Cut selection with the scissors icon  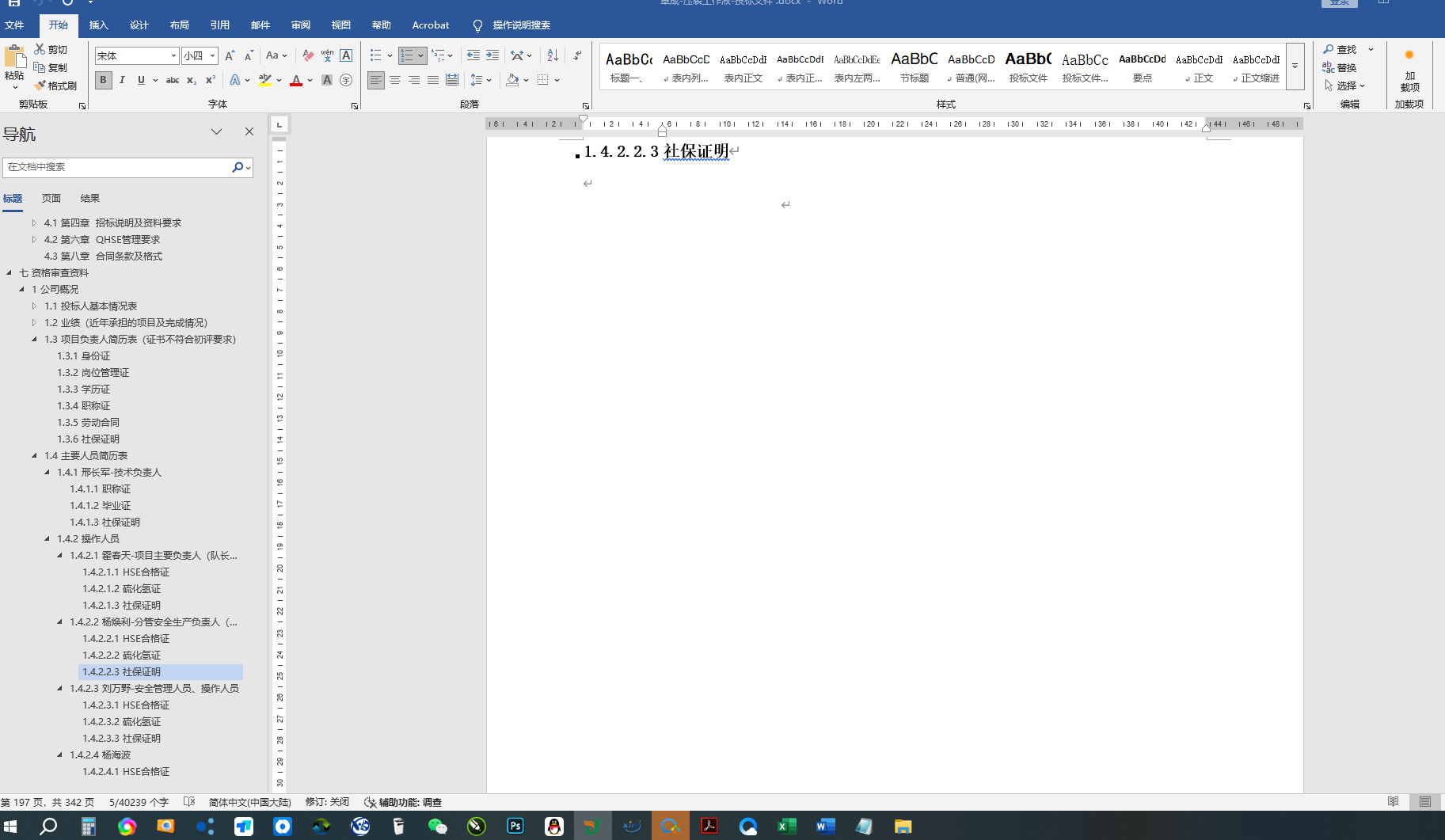(40, 49)
